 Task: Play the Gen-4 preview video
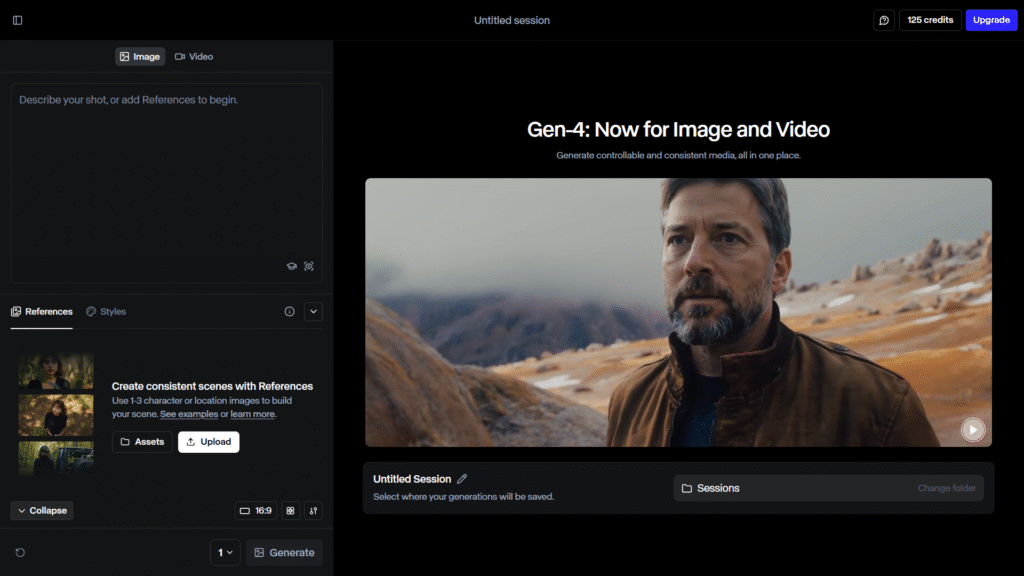point(973,430)
